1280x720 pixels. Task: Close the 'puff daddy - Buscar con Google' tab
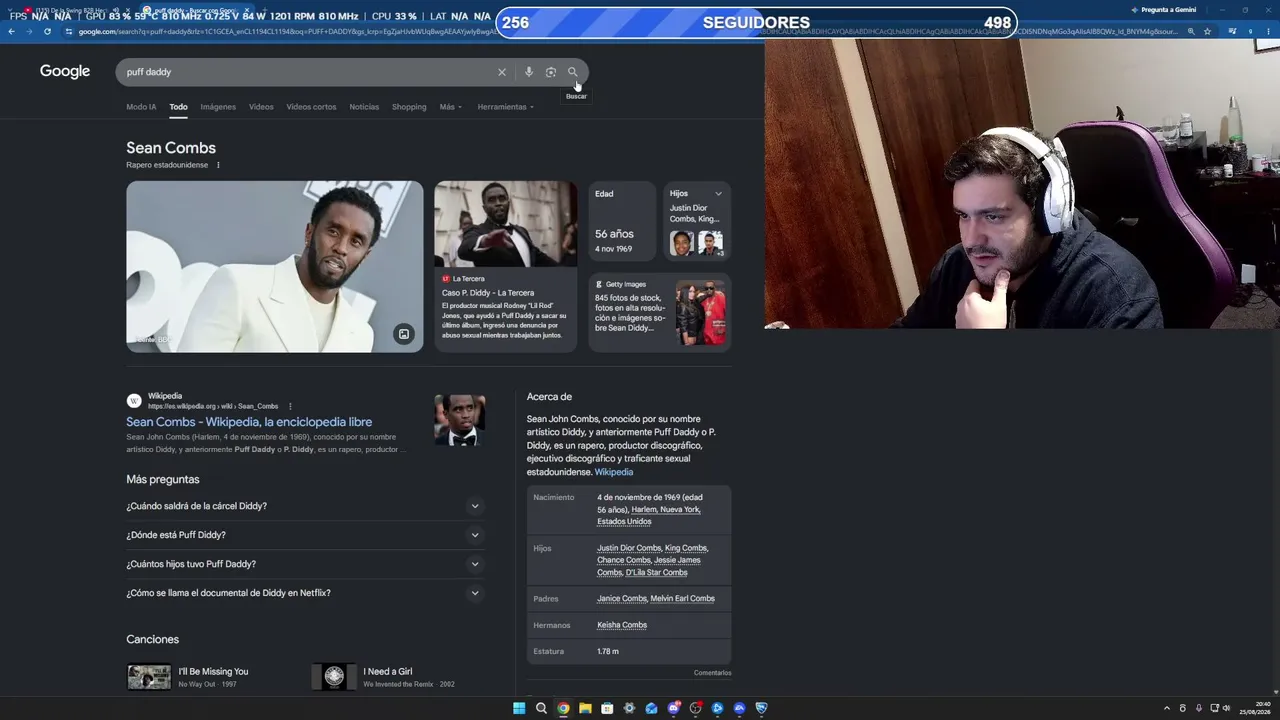(x=246, y=11)
